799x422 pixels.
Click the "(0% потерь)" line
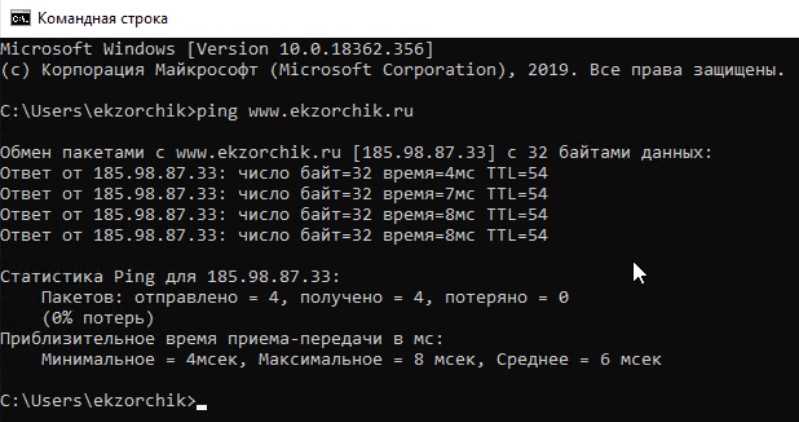[98, 317]
